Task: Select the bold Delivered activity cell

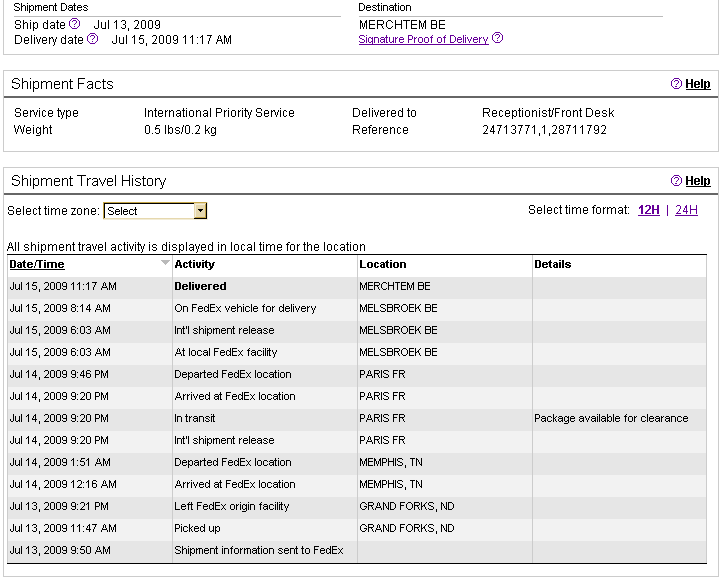Action: point(200,286)
